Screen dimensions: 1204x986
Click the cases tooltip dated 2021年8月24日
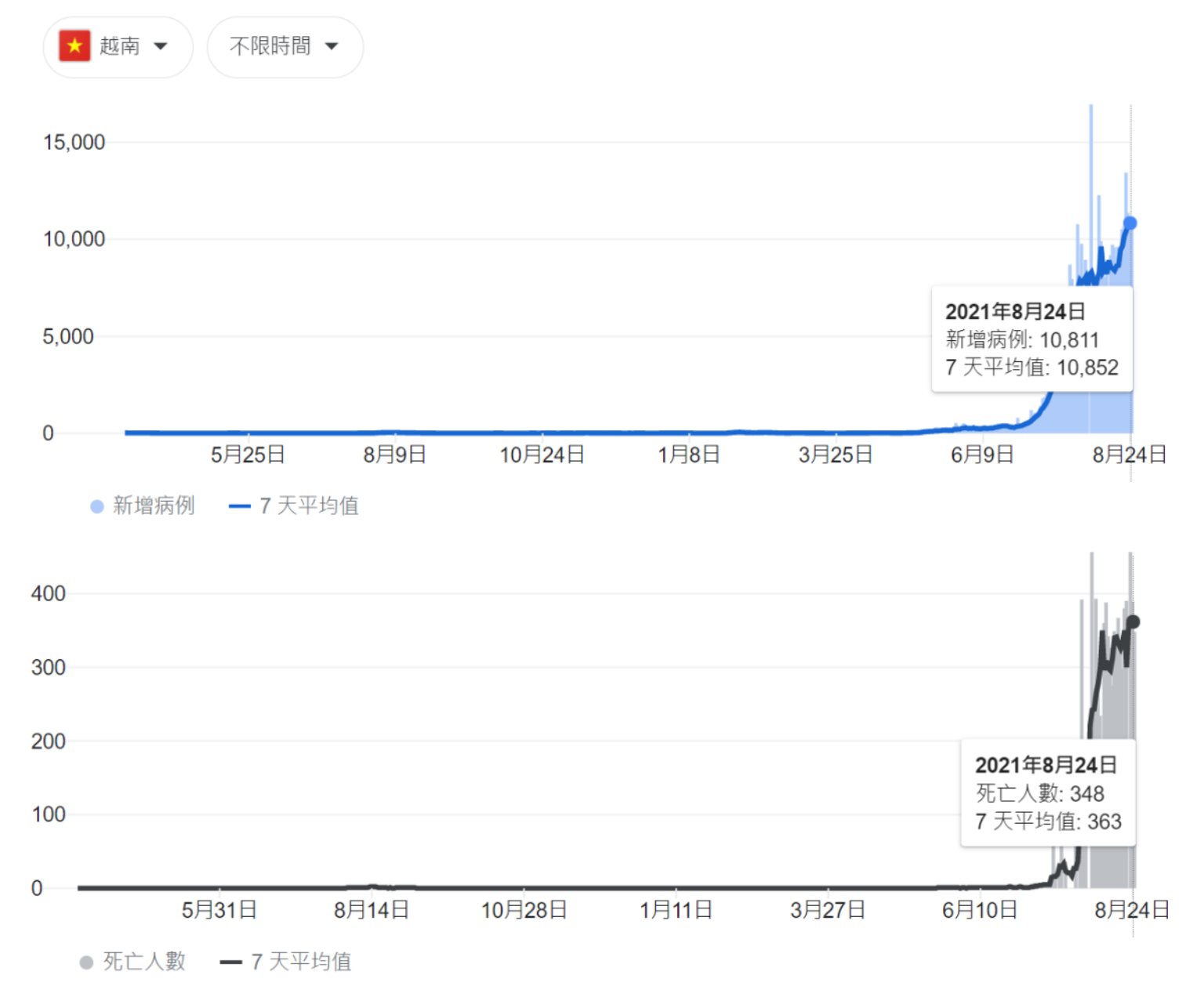tap(1032, 339)
